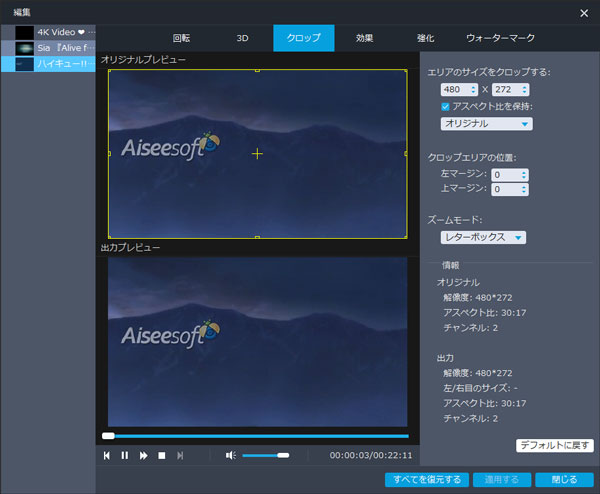Mute the audio with speaker icon
The width and height of the screenshot is (600, 494).
click(231, 455)
